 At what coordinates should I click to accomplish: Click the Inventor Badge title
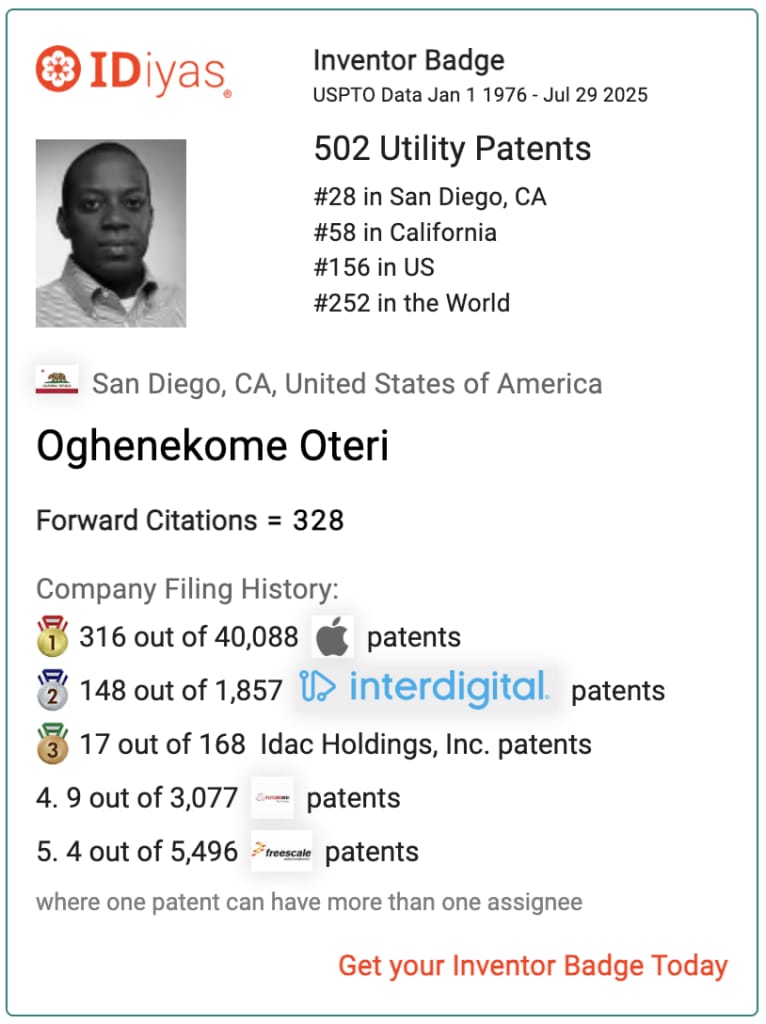(409, 61)
